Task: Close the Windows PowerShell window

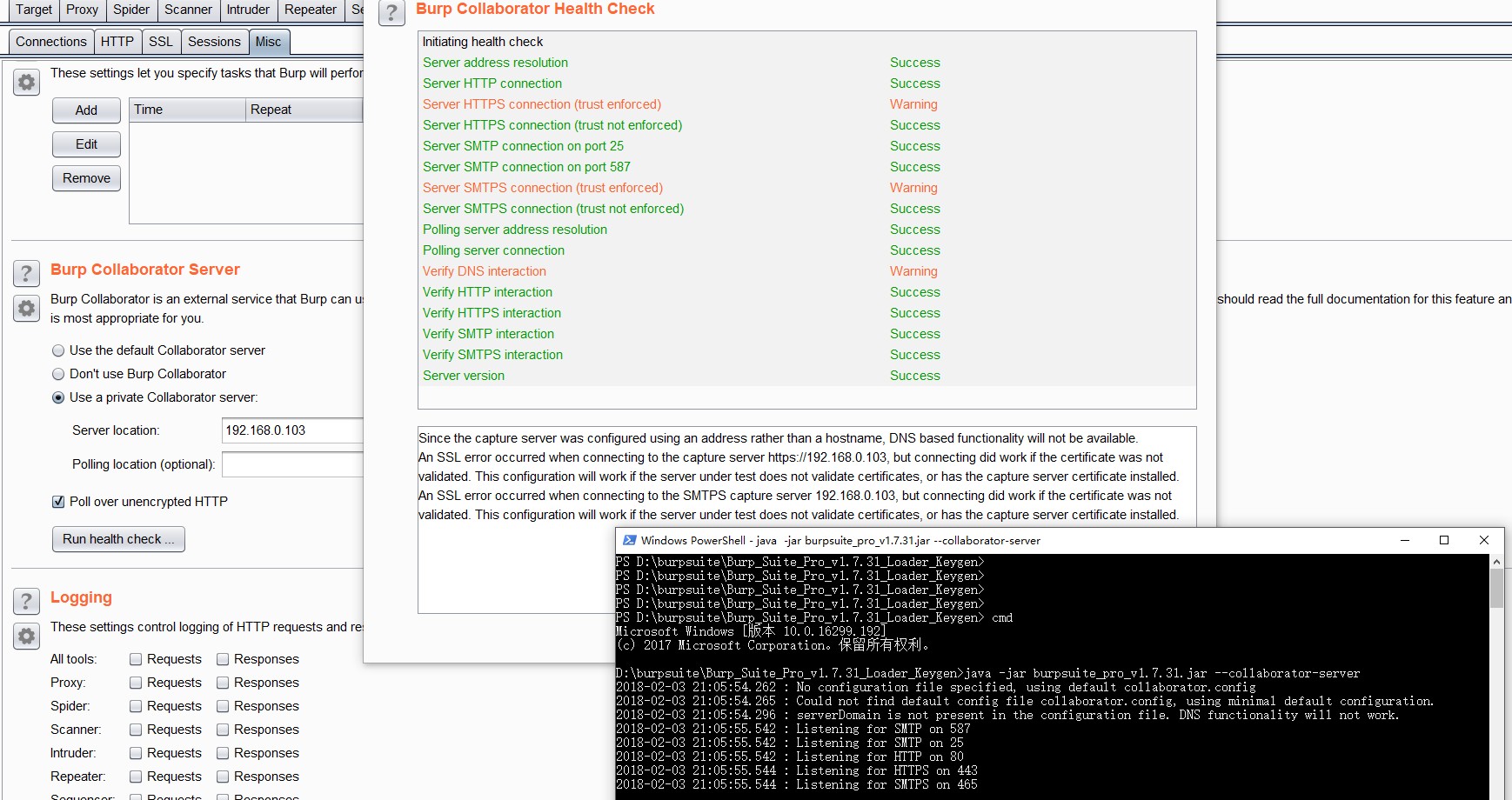Action: point(1484,540)
